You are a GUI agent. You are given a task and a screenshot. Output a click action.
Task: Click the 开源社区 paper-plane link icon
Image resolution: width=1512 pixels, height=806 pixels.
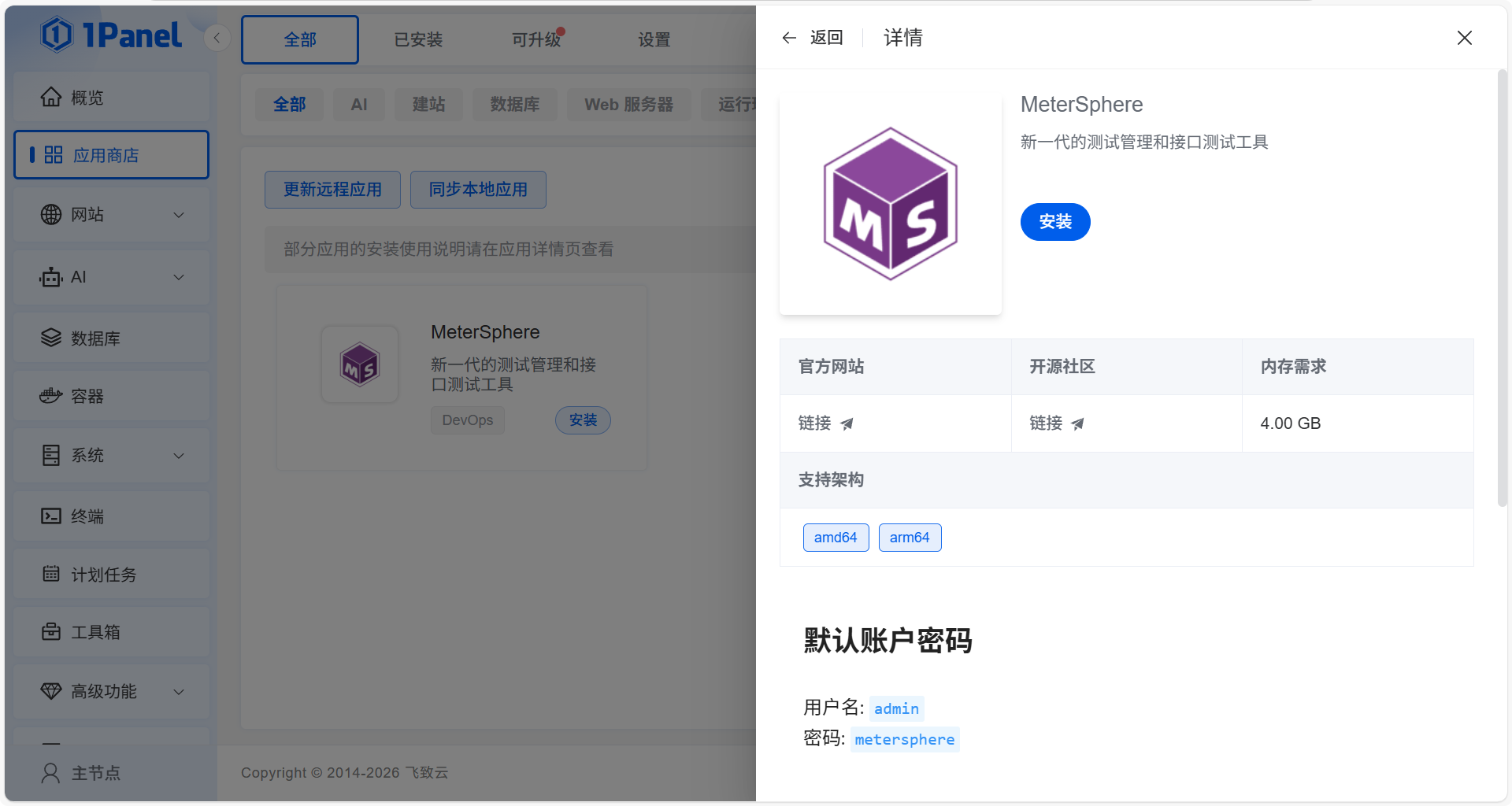pyautogui.click(x=1078, y=424)
